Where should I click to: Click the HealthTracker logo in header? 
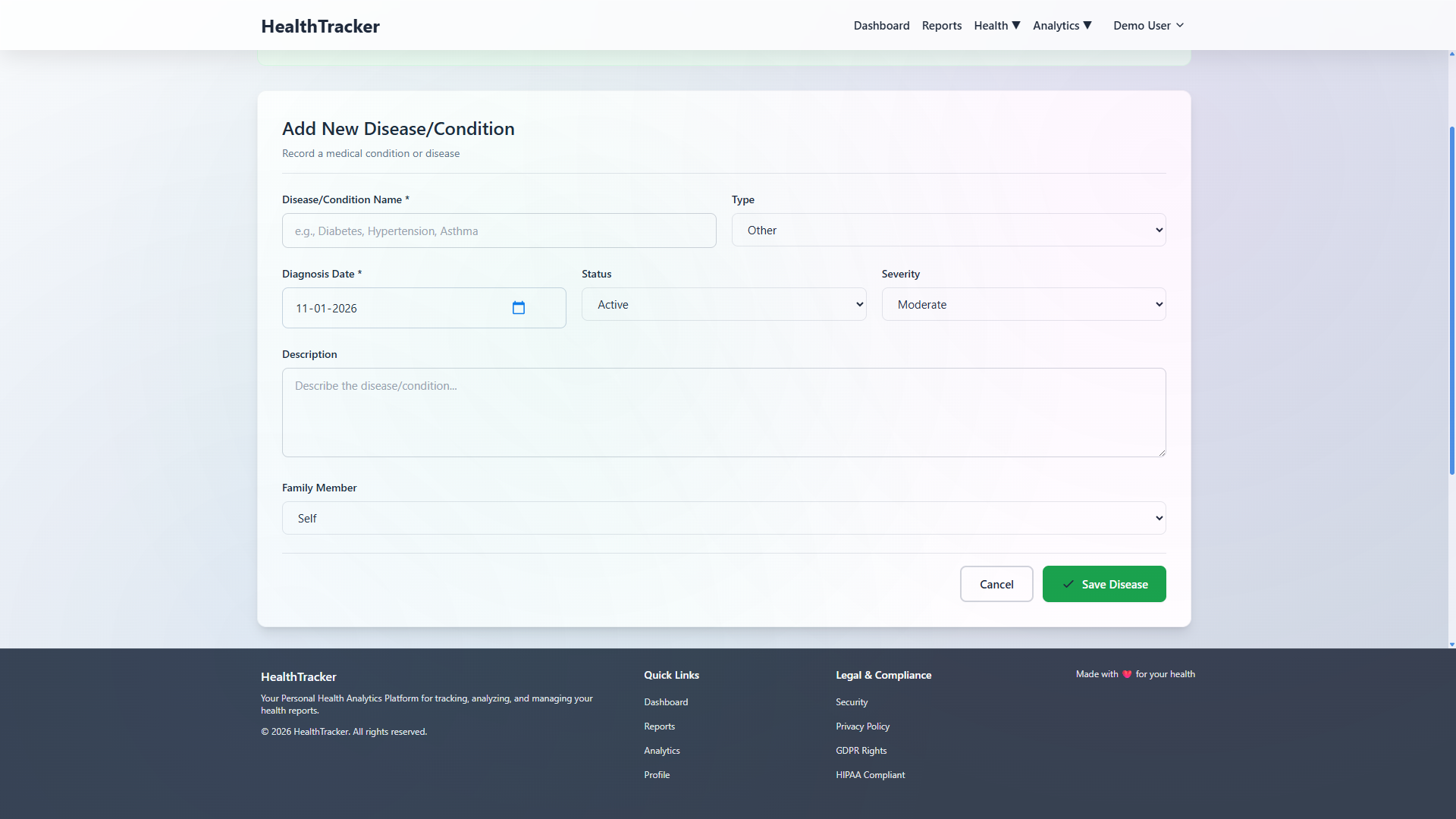point(320,26)
